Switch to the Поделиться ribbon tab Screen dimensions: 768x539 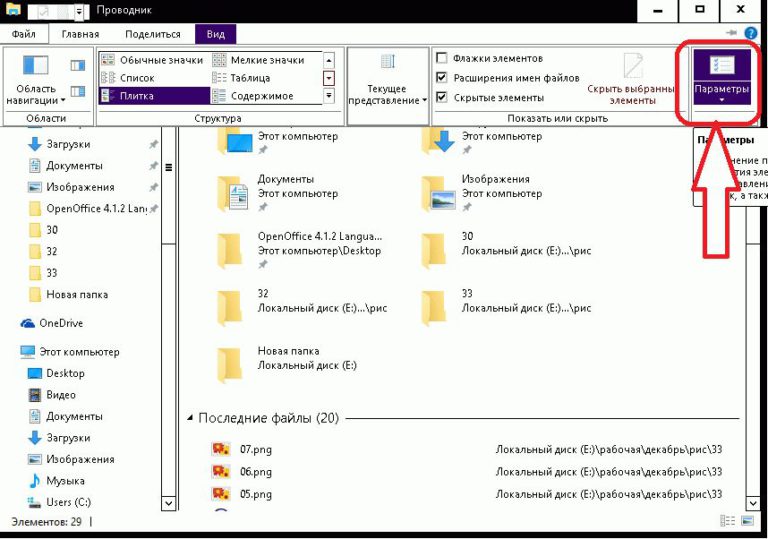pos(153,34)
